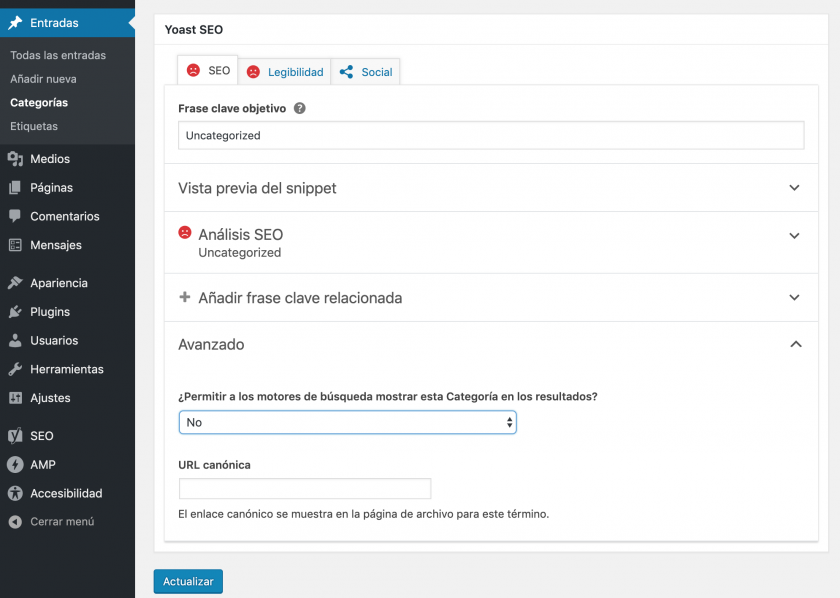Expand Añadir frase clave relacionada
This screenshot has width=840, height=598.
pyautogui.click(x=794, y=298)
